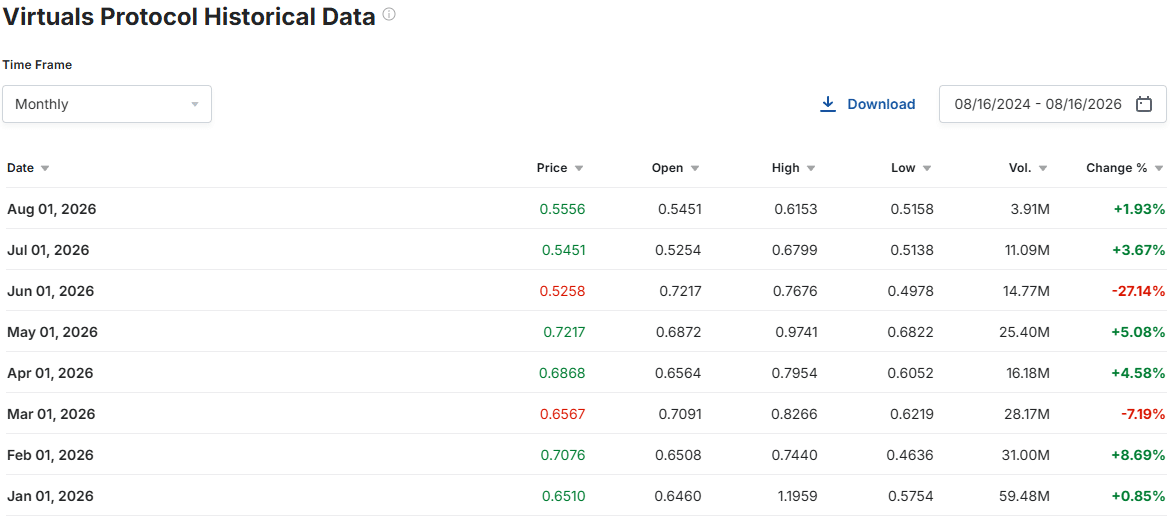Click the low value 0.4978
The image size is (1176, 516).
click(912, 291)
